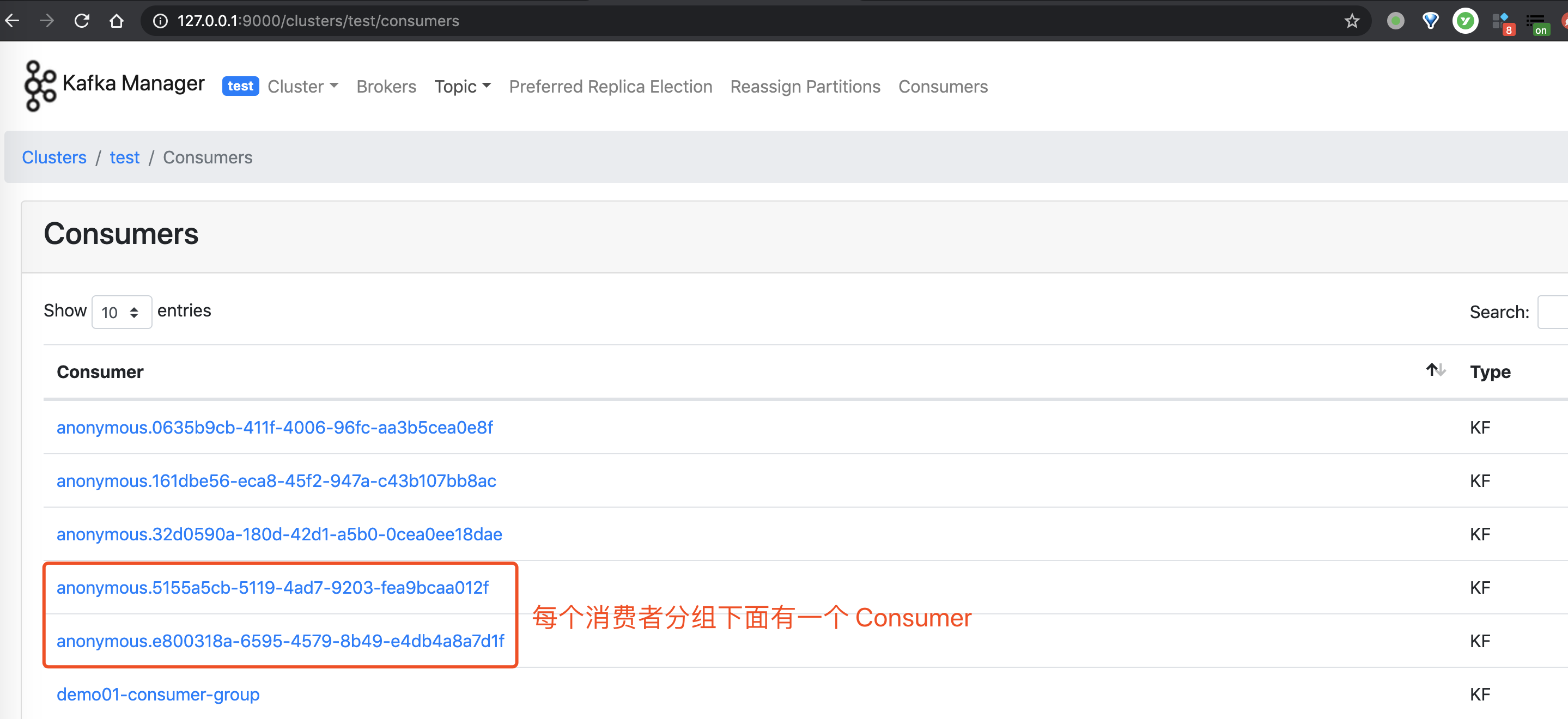This screenshot has height=719, width=1568.
Task: Expand the Topic dropdown menu
Action: point(462,87)
